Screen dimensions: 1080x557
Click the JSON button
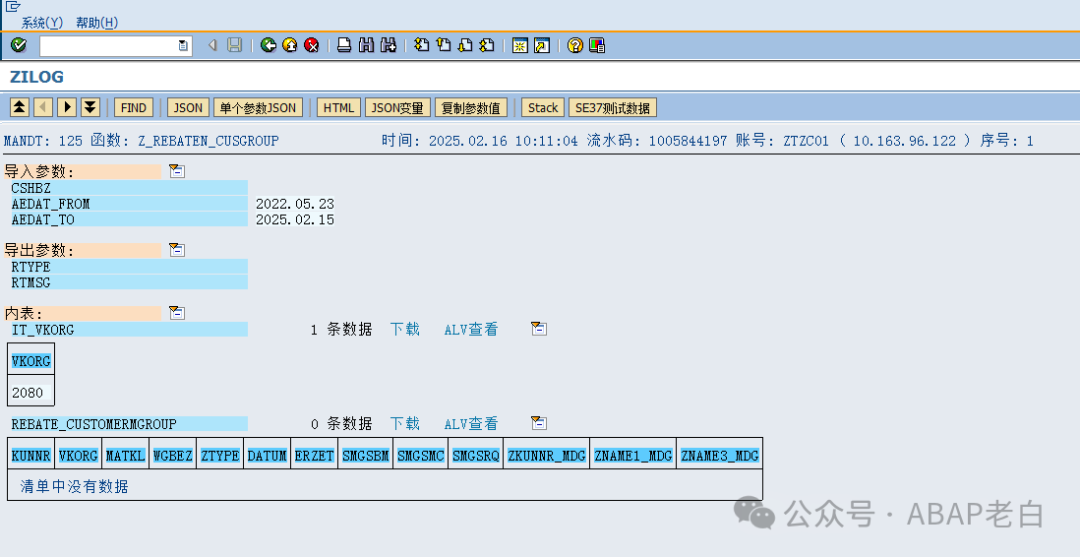(188, 107)
